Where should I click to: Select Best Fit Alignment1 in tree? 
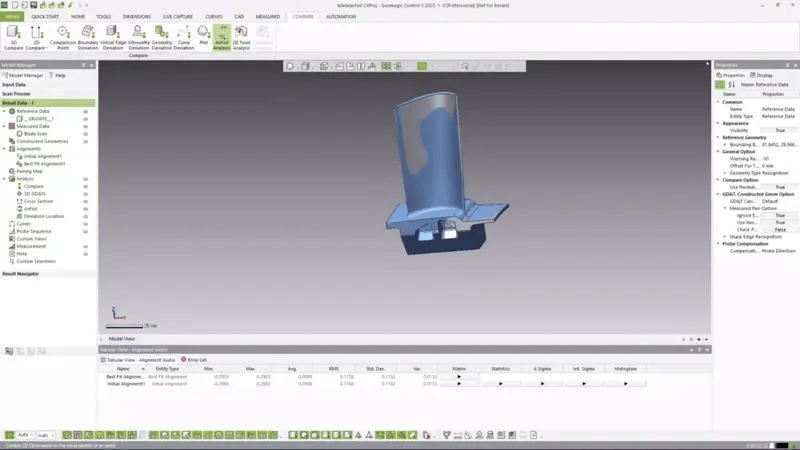click(x=44, y=164)
